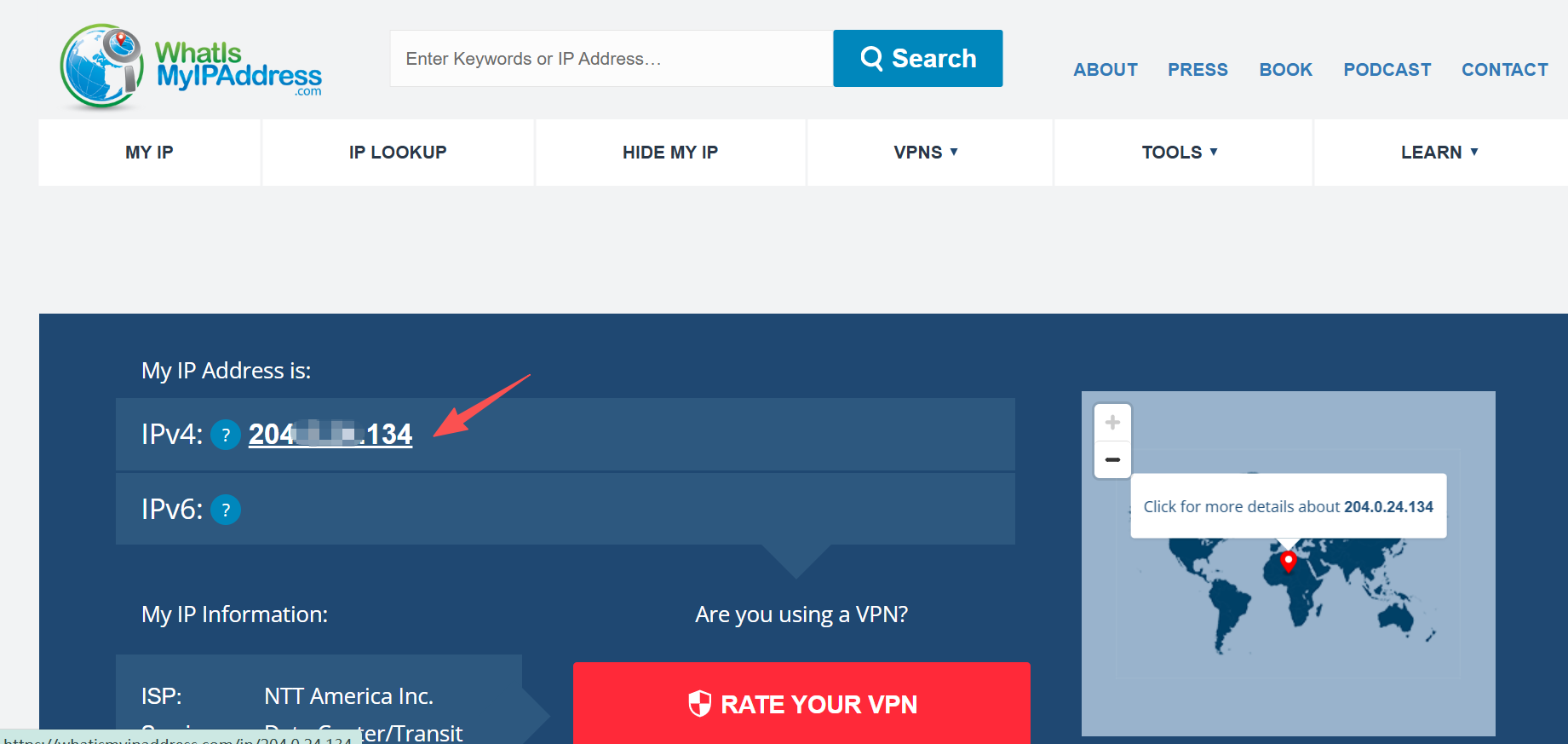The image size is (1568, 744).
Task: Open the HIDE MY IP nav tab
Action: point(670,153)
